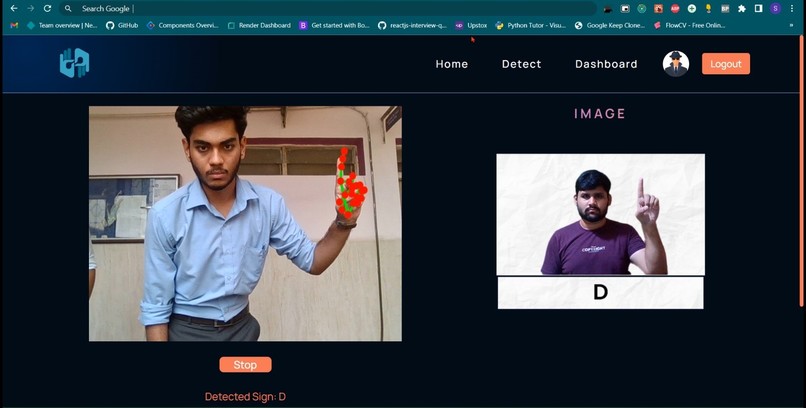806x408 pixels.
Task: Open the Detect nav item
Action: pyautogui.click(x=522, y=64)
